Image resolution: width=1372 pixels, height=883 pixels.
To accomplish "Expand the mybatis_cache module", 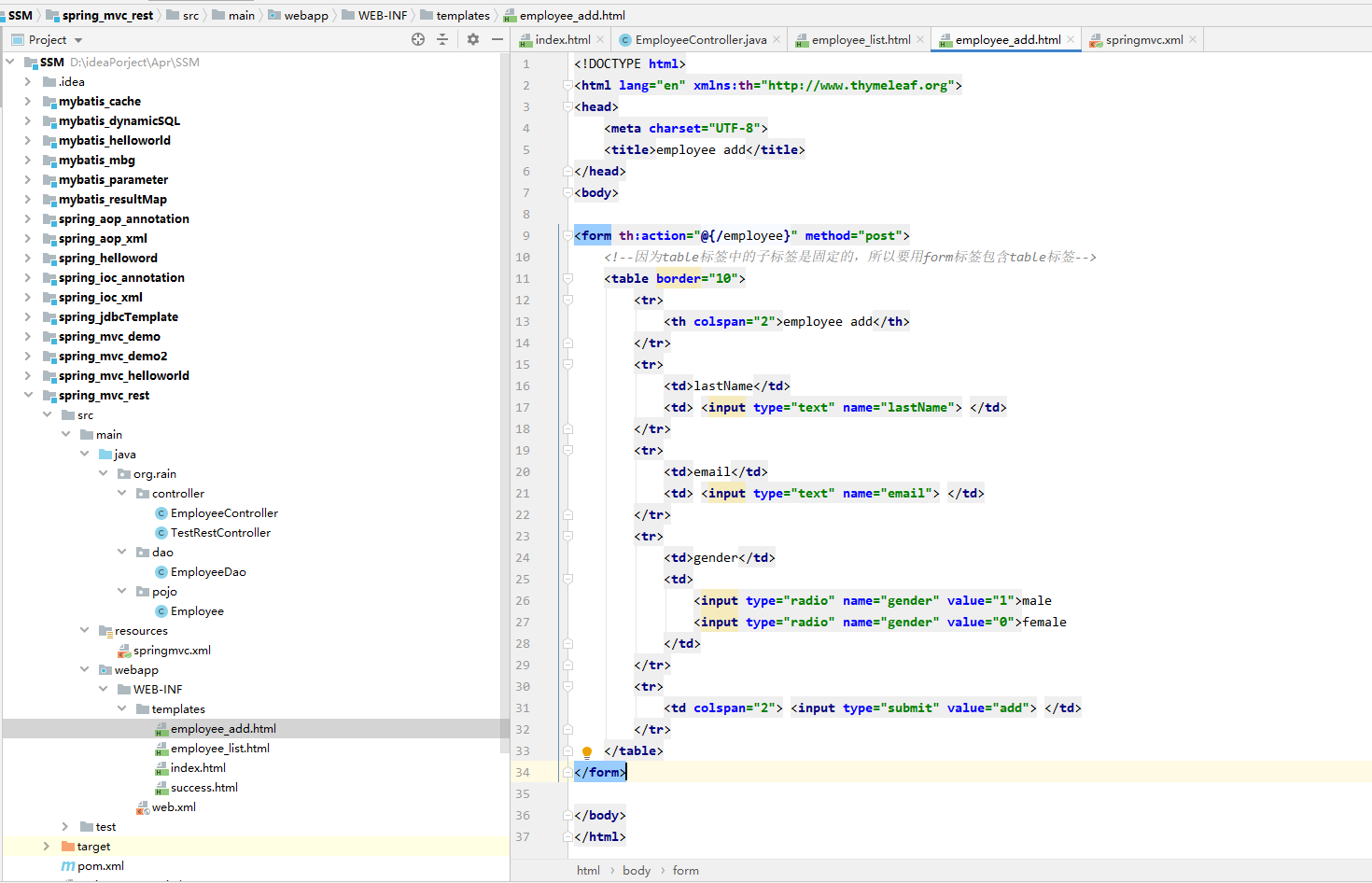I will coord(28,101).
